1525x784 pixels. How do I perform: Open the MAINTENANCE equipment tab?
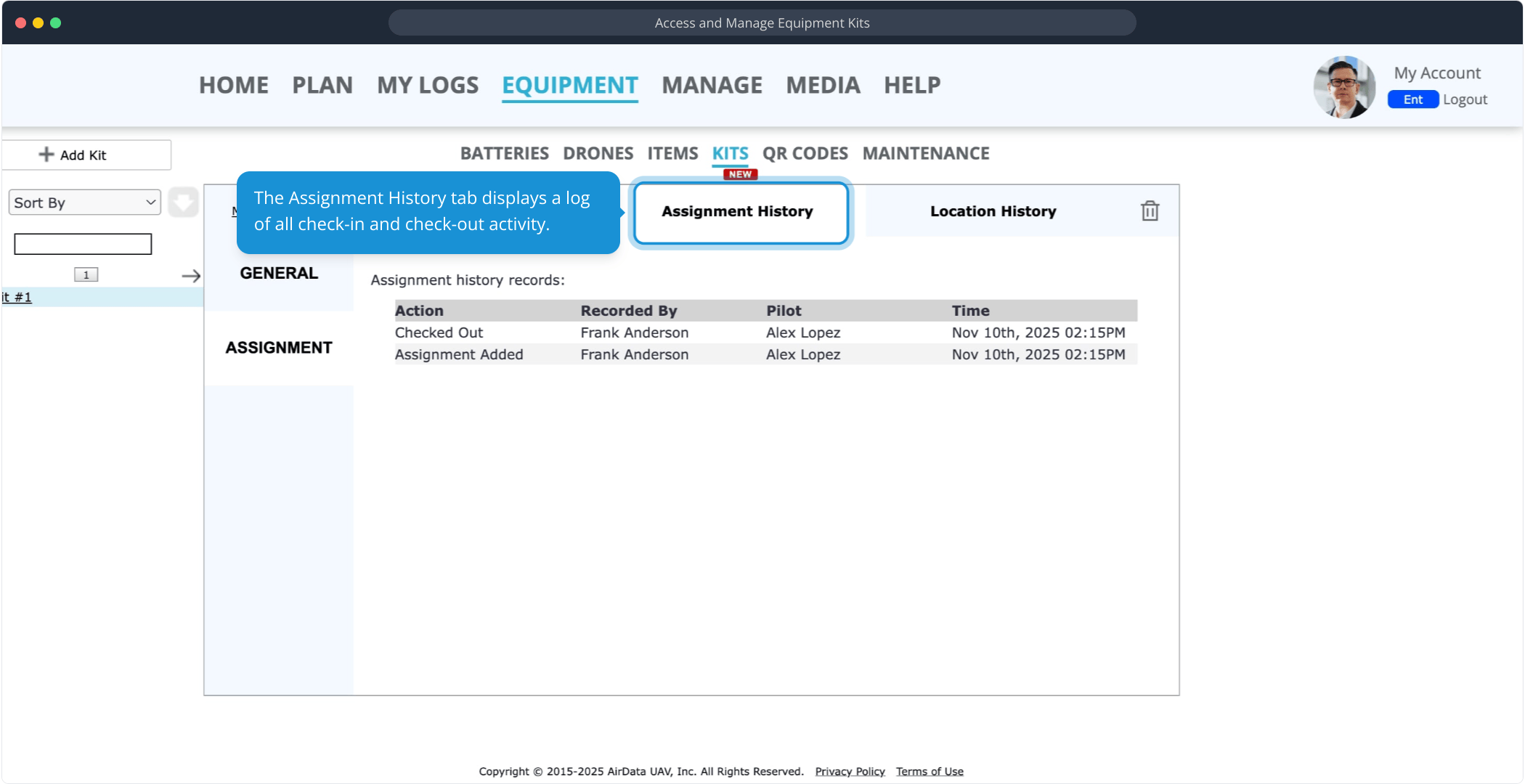coord(926,153)
